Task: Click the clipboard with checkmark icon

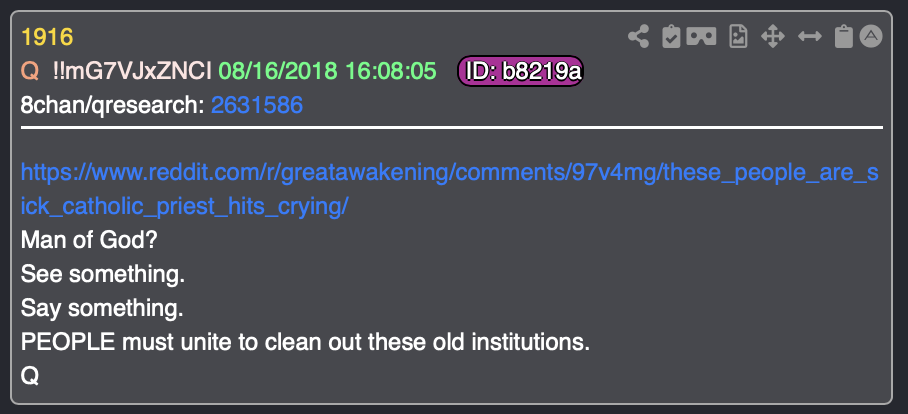Action: [671, 37]
